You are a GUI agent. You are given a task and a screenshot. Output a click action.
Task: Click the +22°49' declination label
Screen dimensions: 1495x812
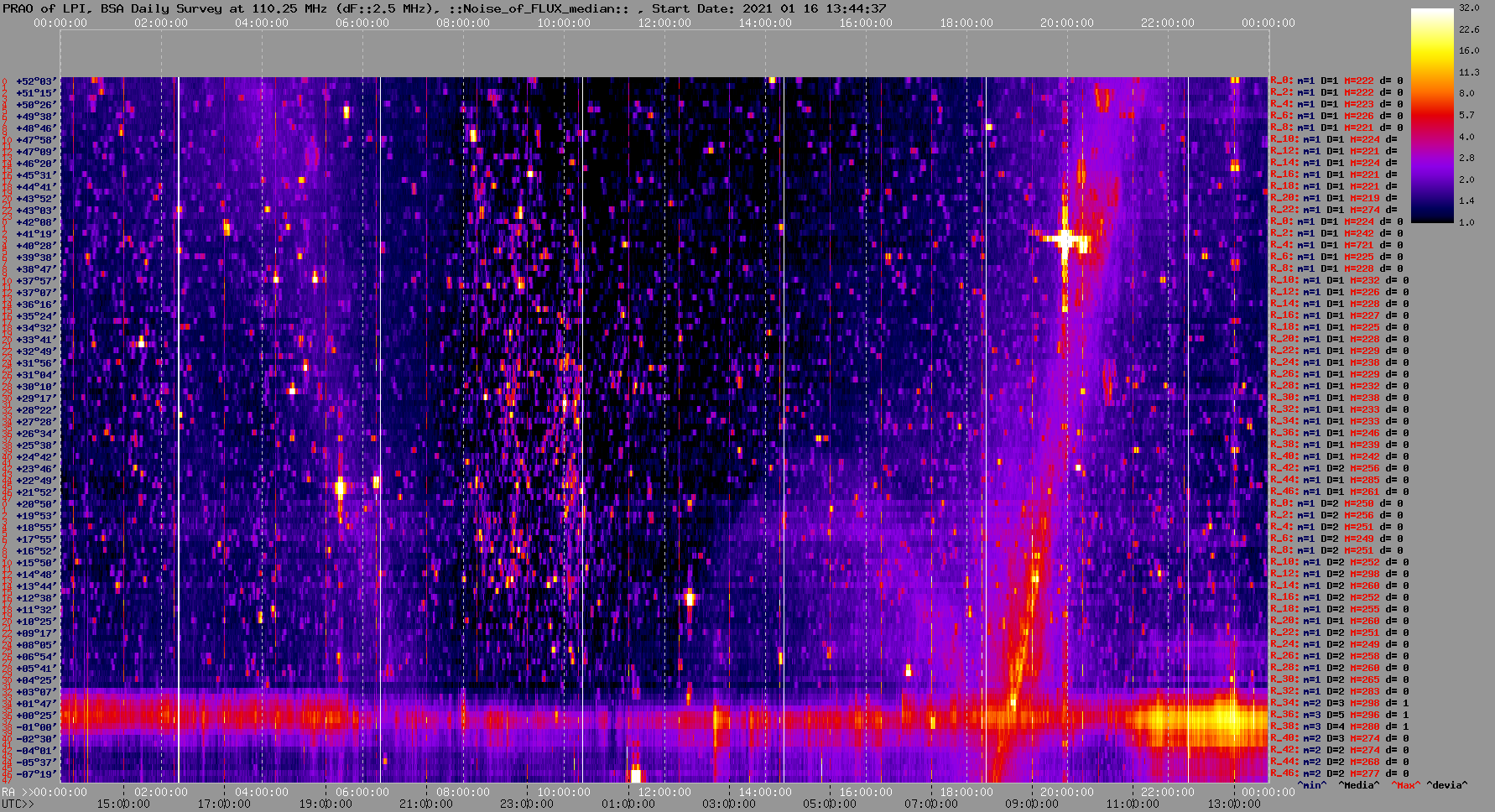point(35,481)
